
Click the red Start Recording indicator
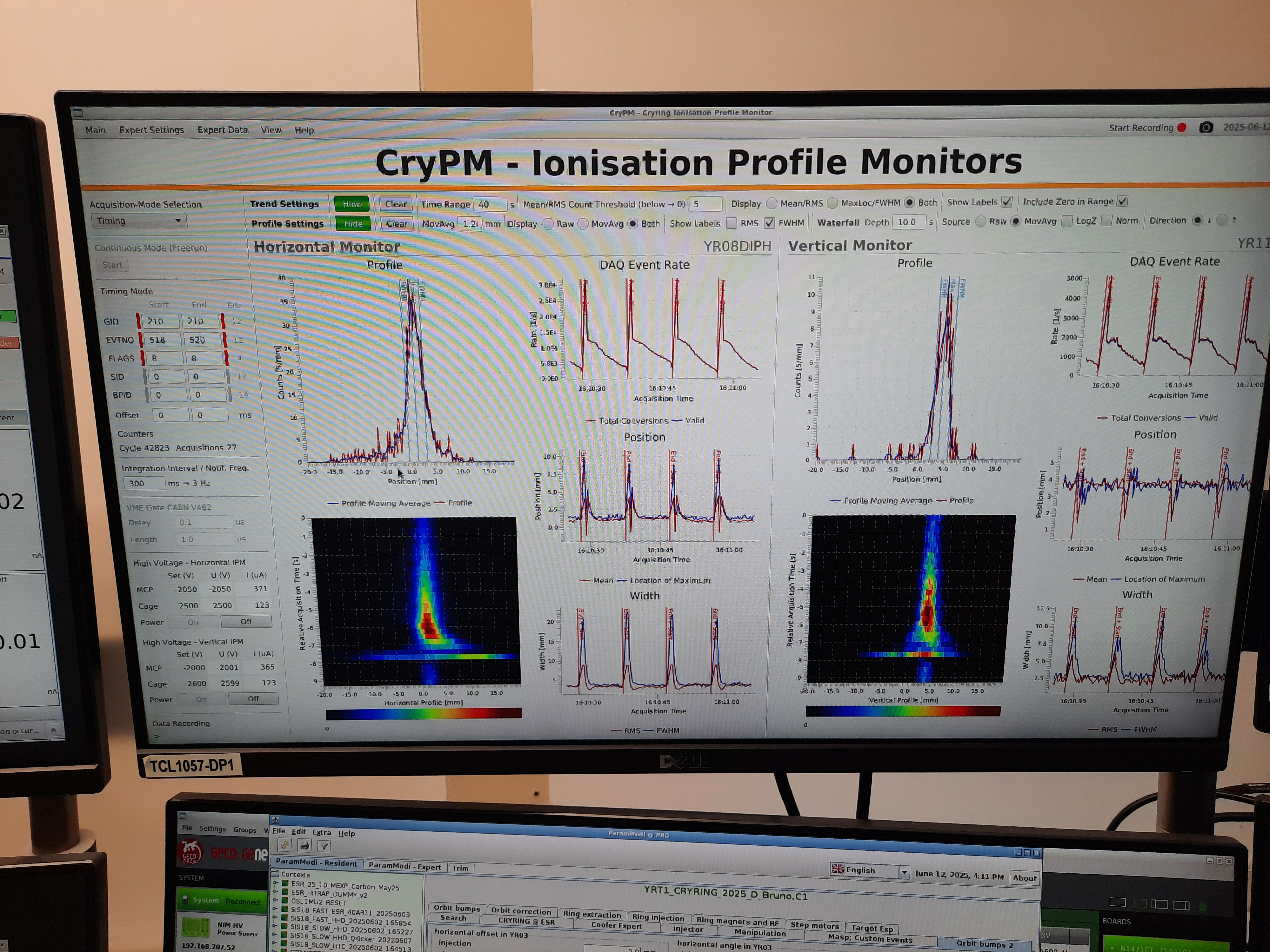1182,128
